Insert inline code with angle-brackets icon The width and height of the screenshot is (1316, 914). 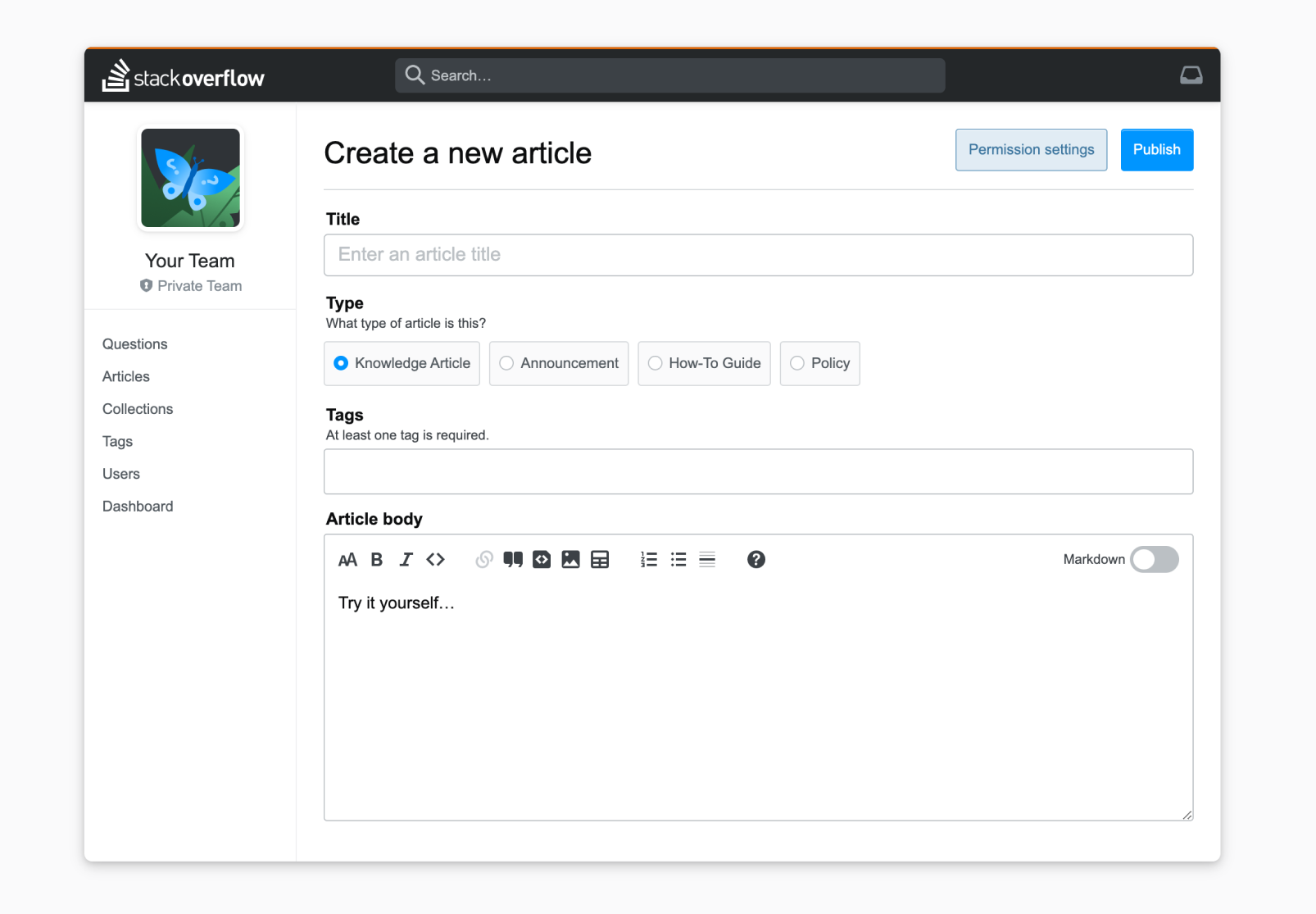[435, 560]
